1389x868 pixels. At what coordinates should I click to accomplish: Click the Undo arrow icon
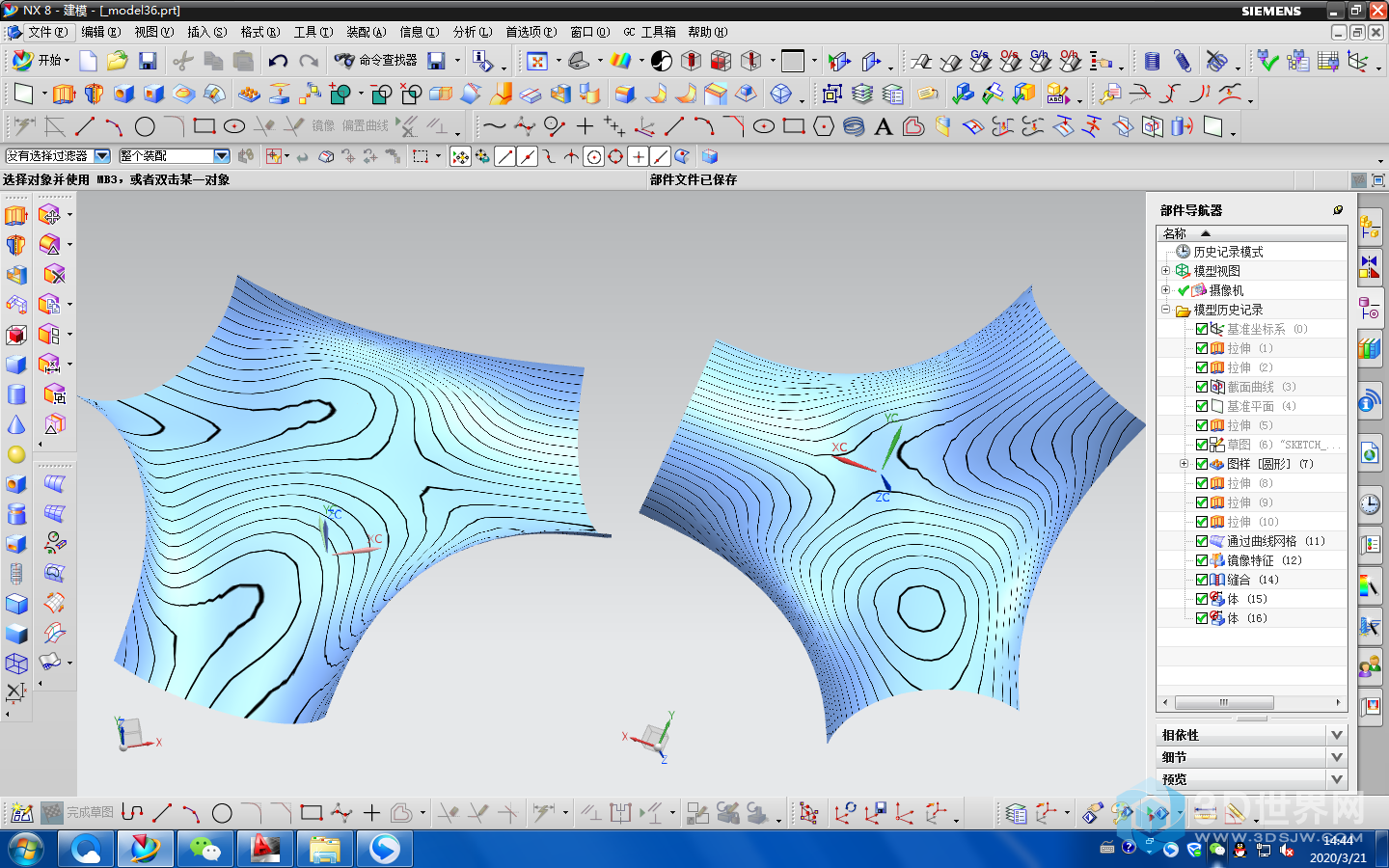[278, 61]
